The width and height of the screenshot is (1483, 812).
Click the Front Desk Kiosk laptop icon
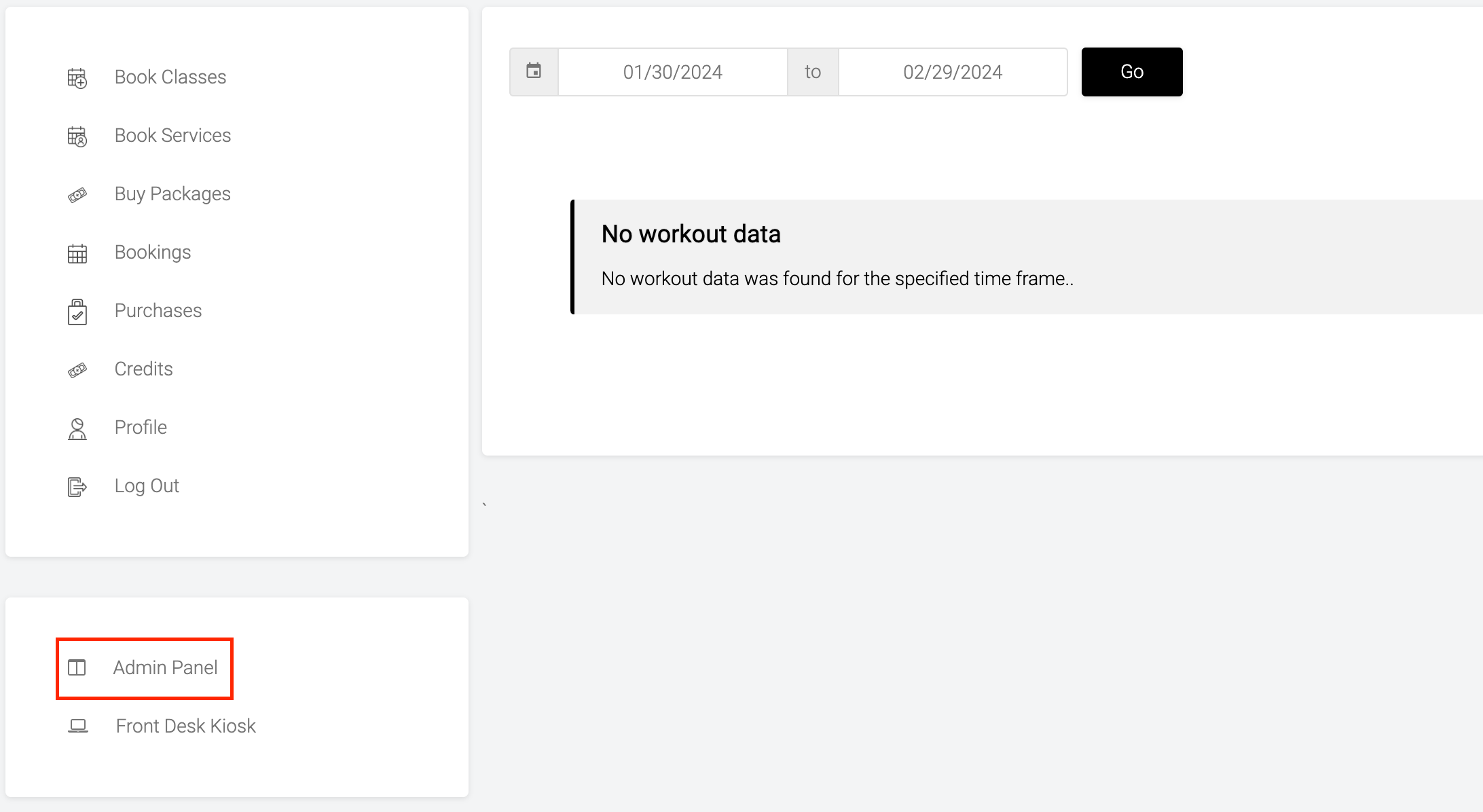tap(77, 725)
